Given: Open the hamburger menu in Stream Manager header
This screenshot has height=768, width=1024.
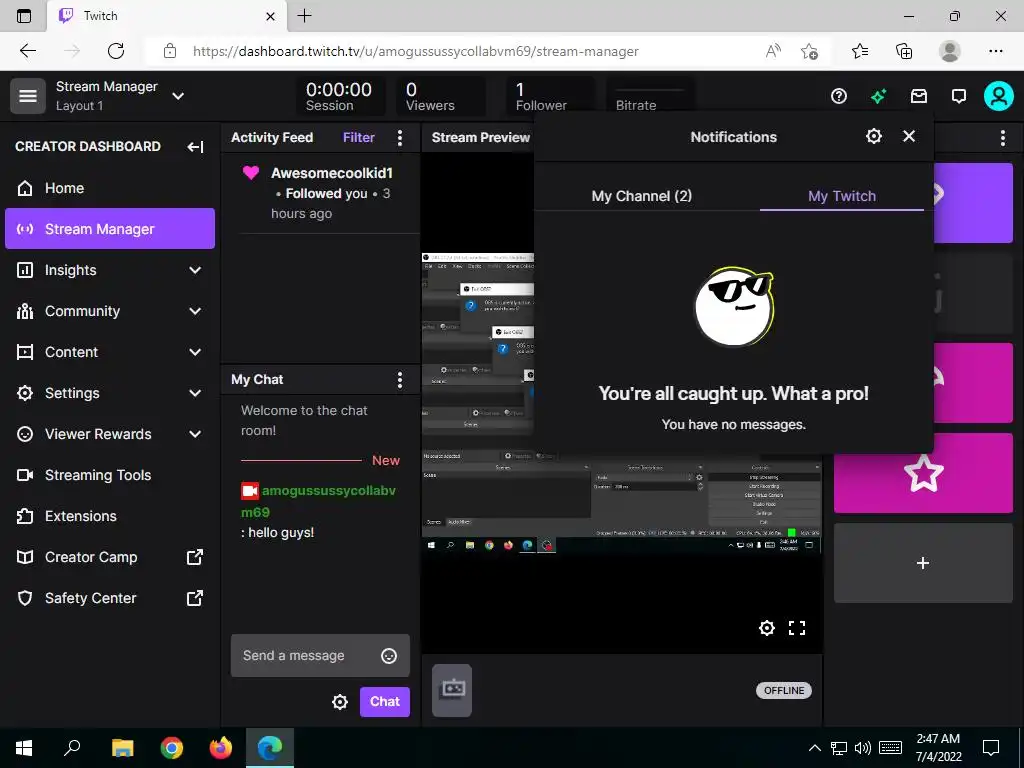Looking at the screenshot, I should 27,96.
